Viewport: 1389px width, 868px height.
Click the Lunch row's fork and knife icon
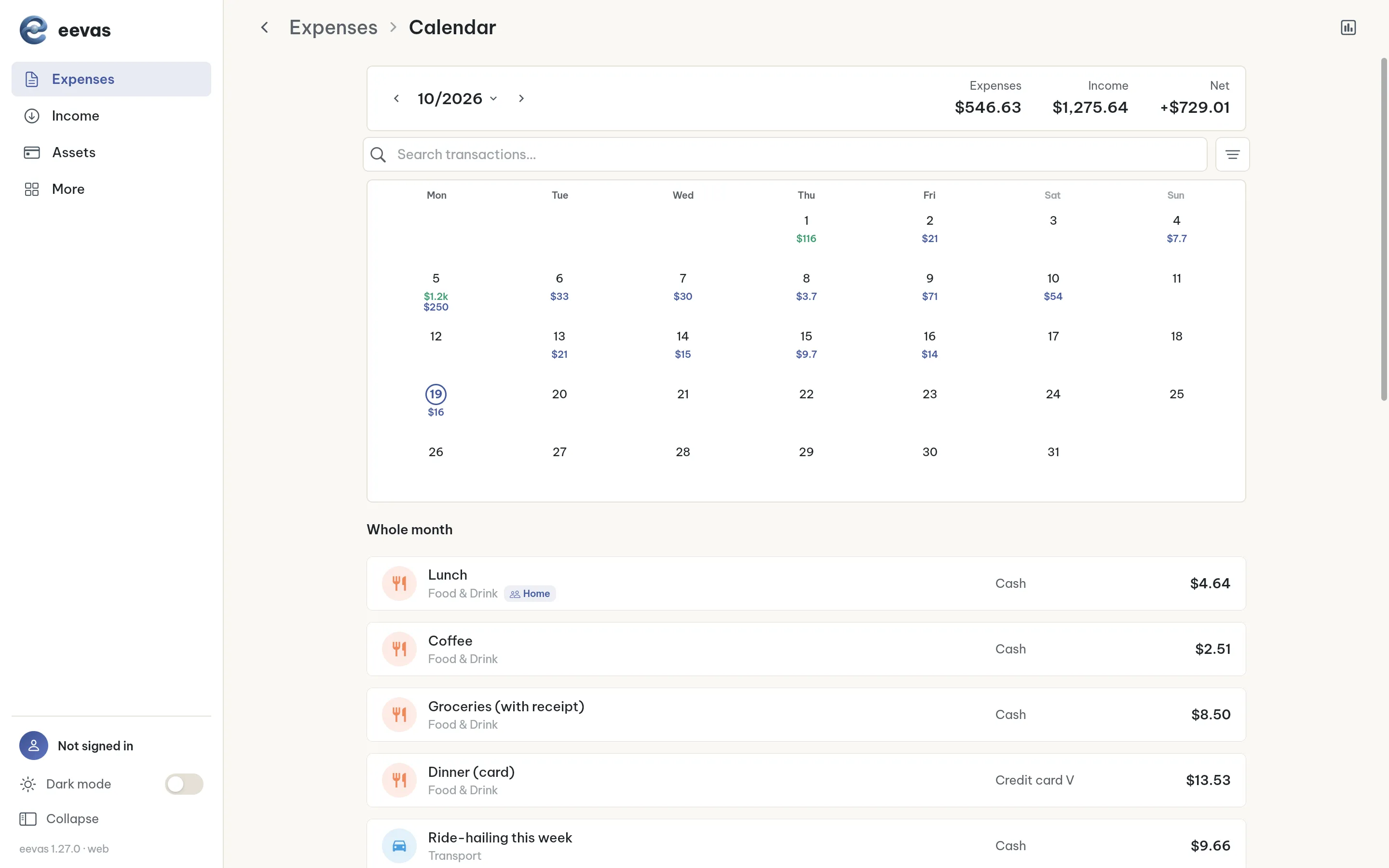point(399,583)
